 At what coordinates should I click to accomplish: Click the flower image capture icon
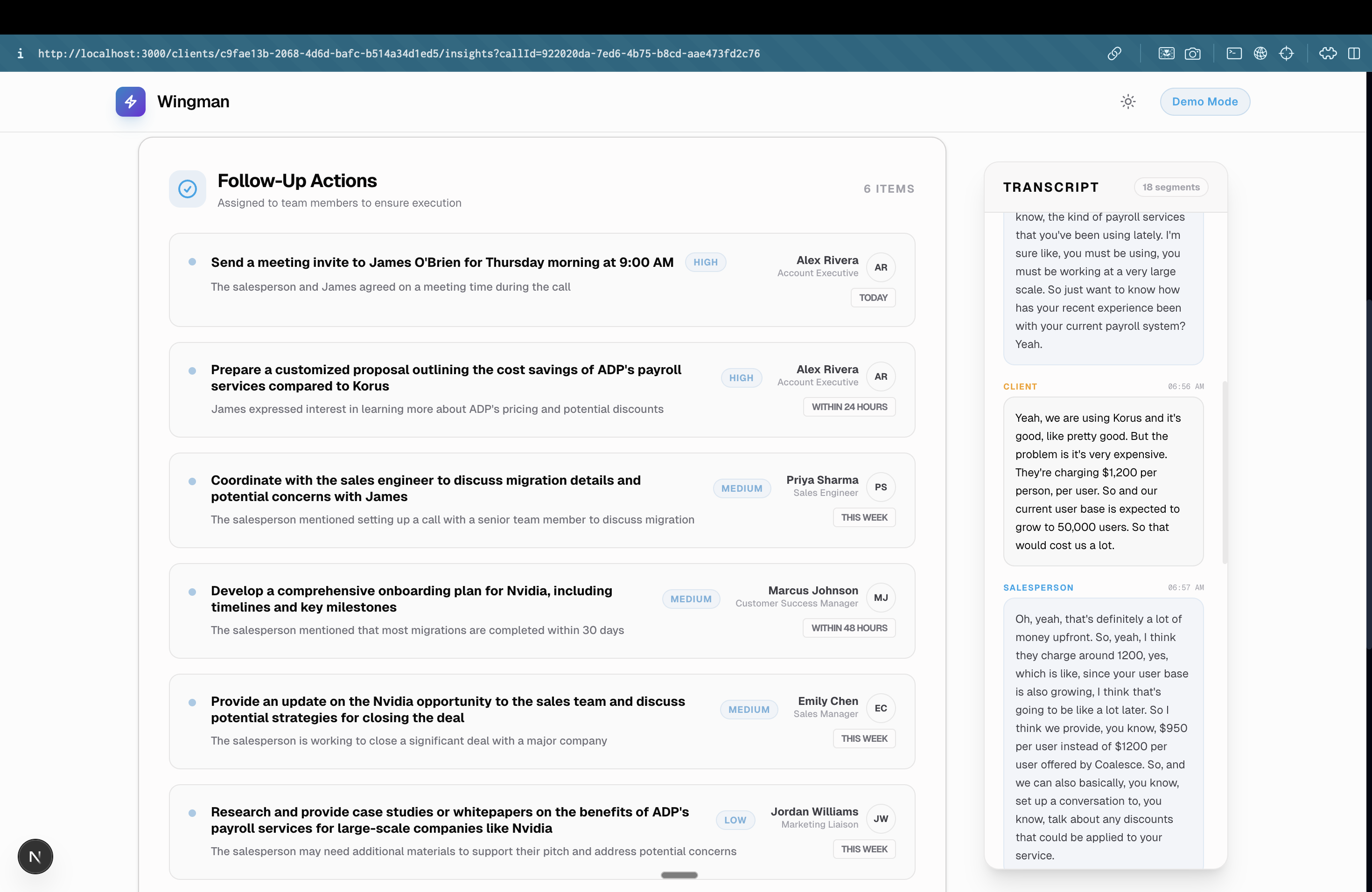coord(1166,54)
